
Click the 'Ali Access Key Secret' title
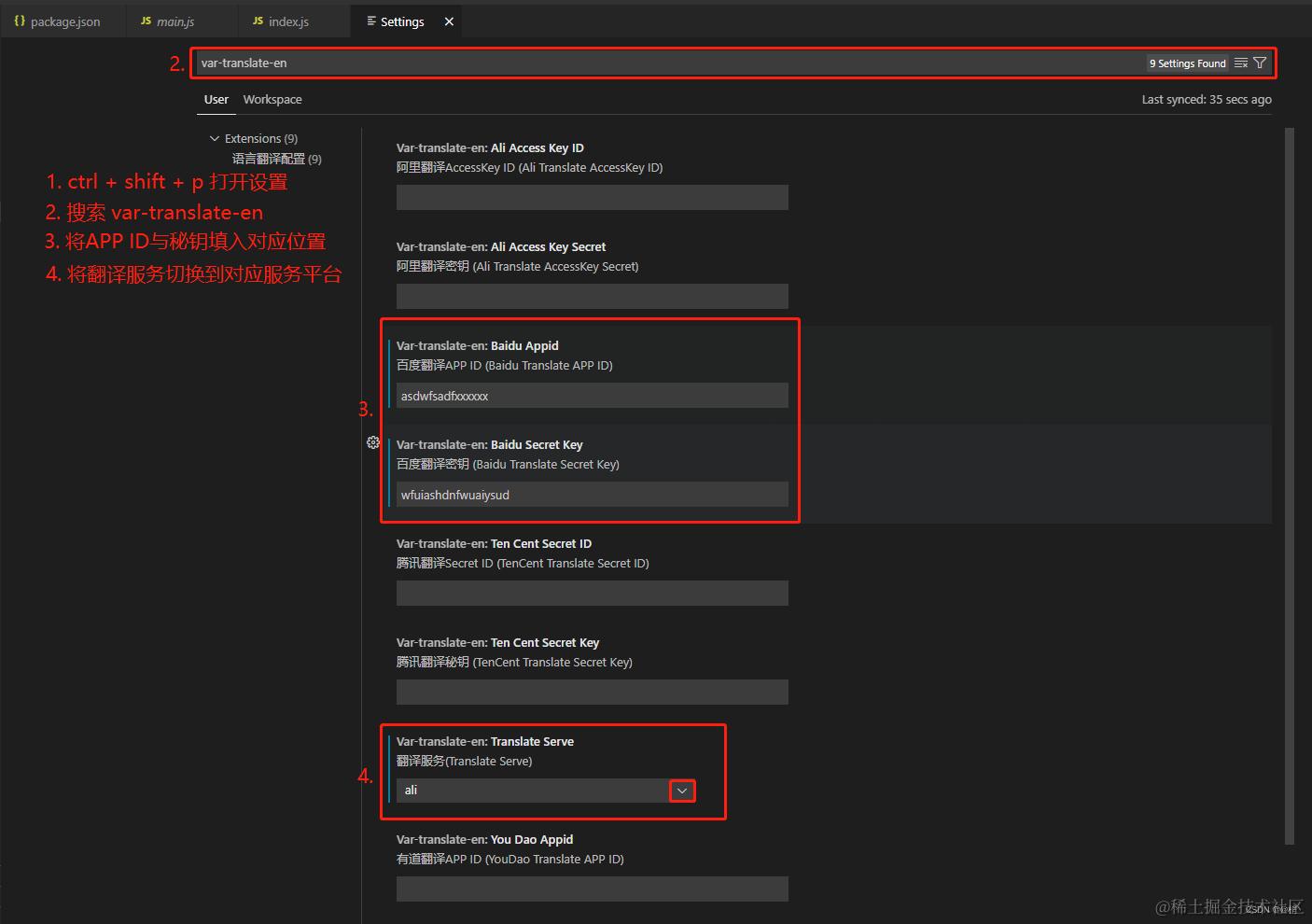click(548, 246)
